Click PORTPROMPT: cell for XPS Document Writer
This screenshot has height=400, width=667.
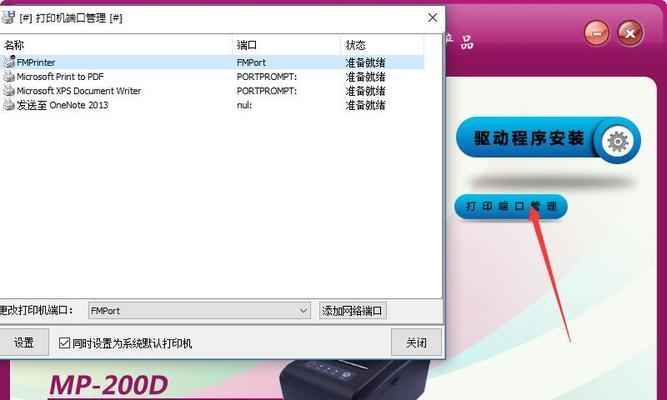coord(267,91)
